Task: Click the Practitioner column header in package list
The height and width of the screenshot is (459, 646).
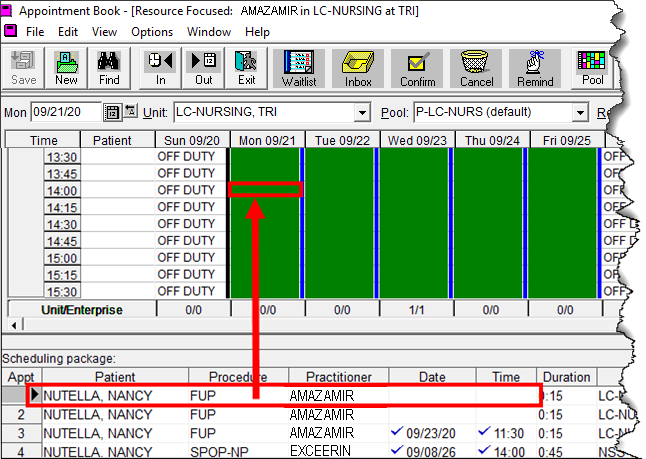Action: pos(339,377)
